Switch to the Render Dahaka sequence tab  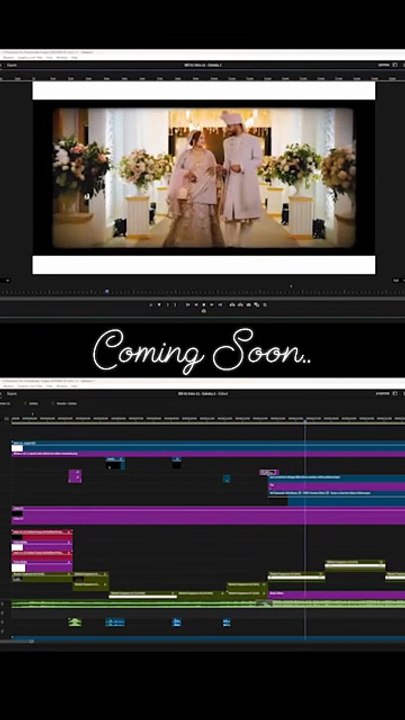tap(67, 404)
